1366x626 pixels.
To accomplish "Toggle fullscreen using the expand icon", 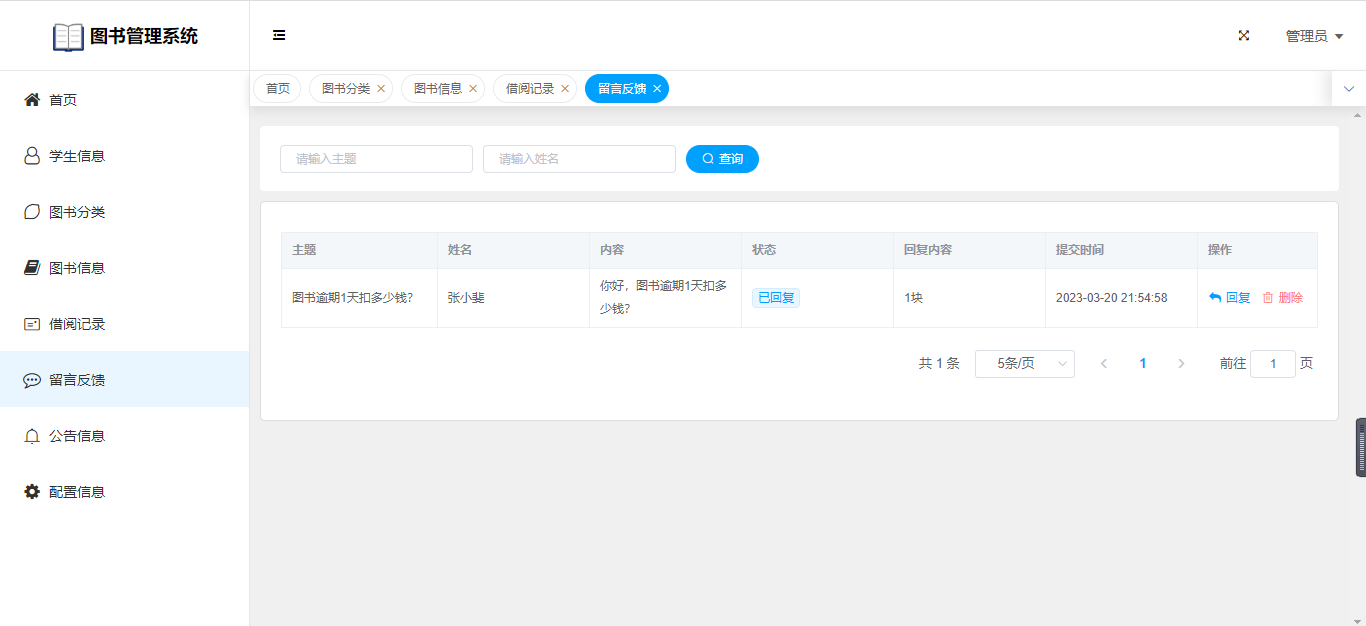I will (1244, 36).
